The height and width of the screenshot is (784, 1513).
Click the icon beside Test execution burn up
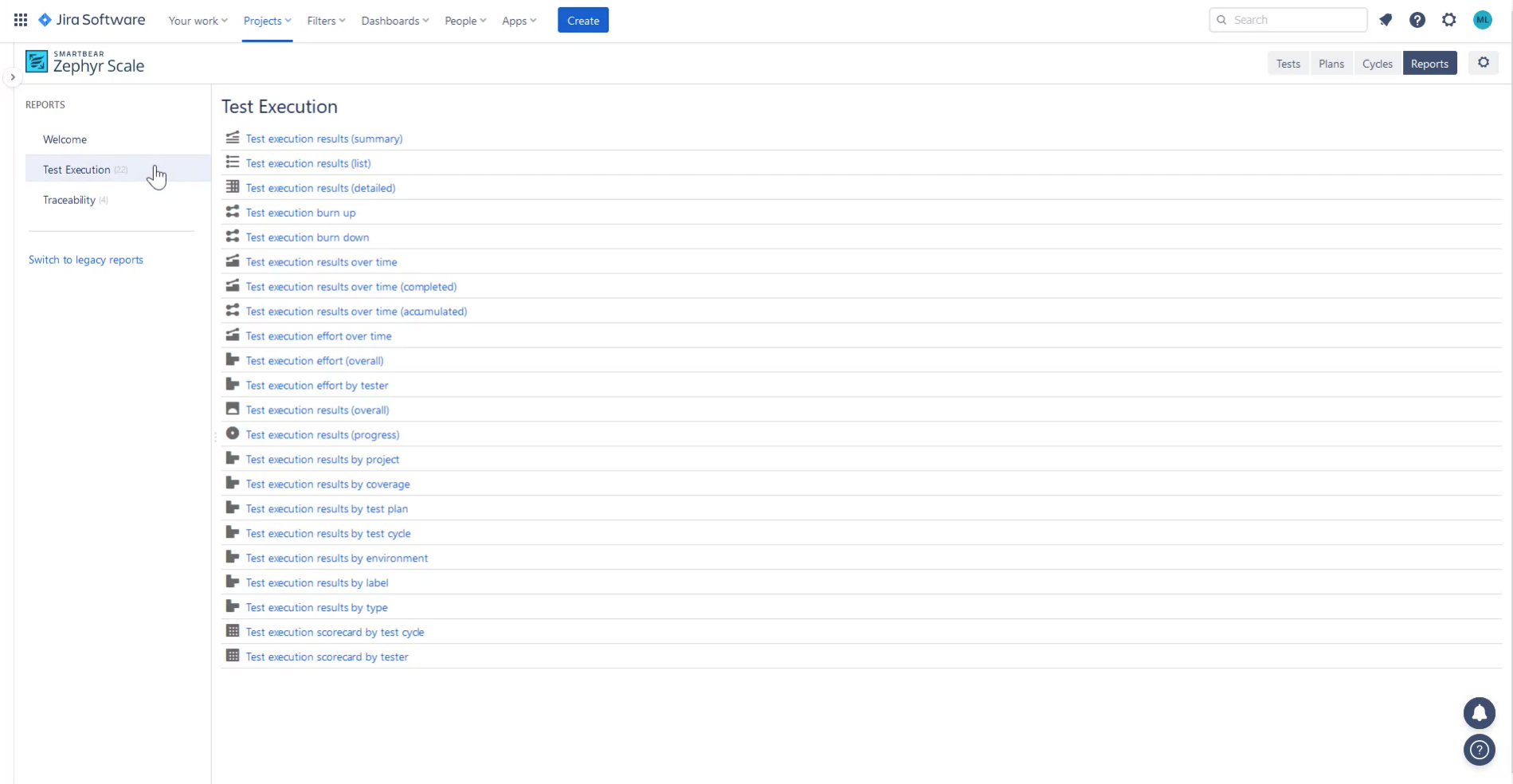click(x=233, y=212)
